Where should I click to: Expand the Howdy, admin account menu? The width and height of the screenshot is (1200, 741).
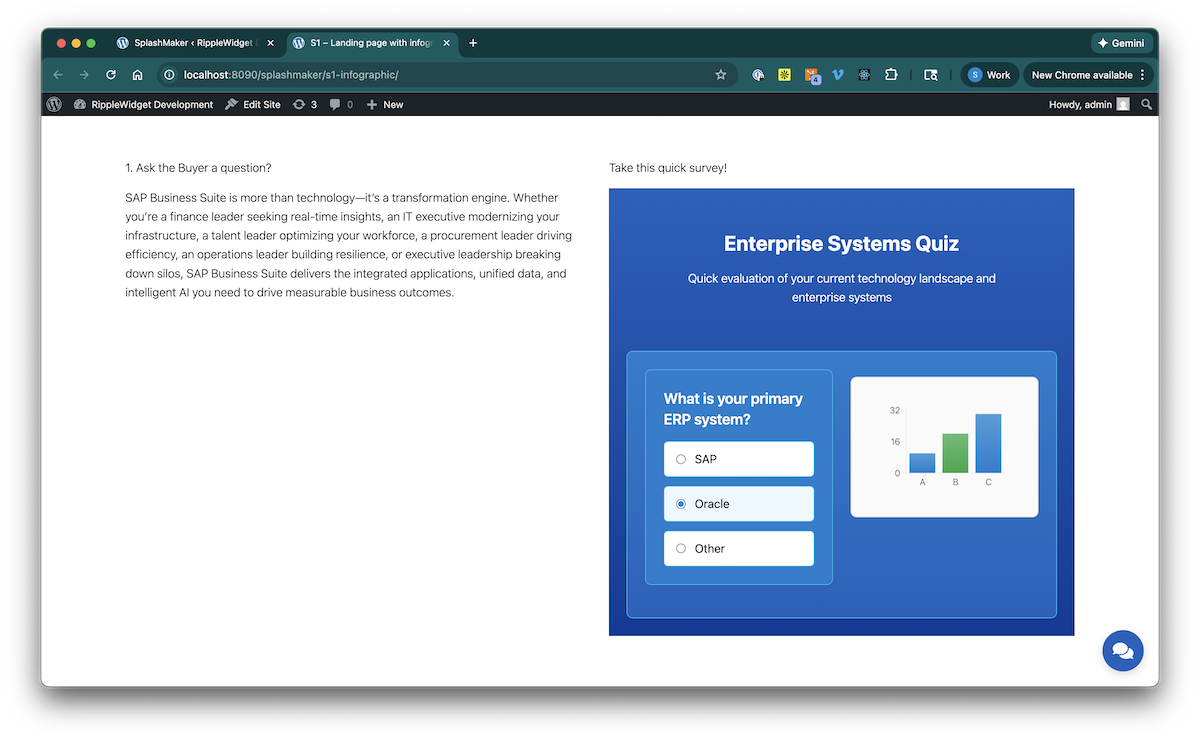tap(1088, 104)
